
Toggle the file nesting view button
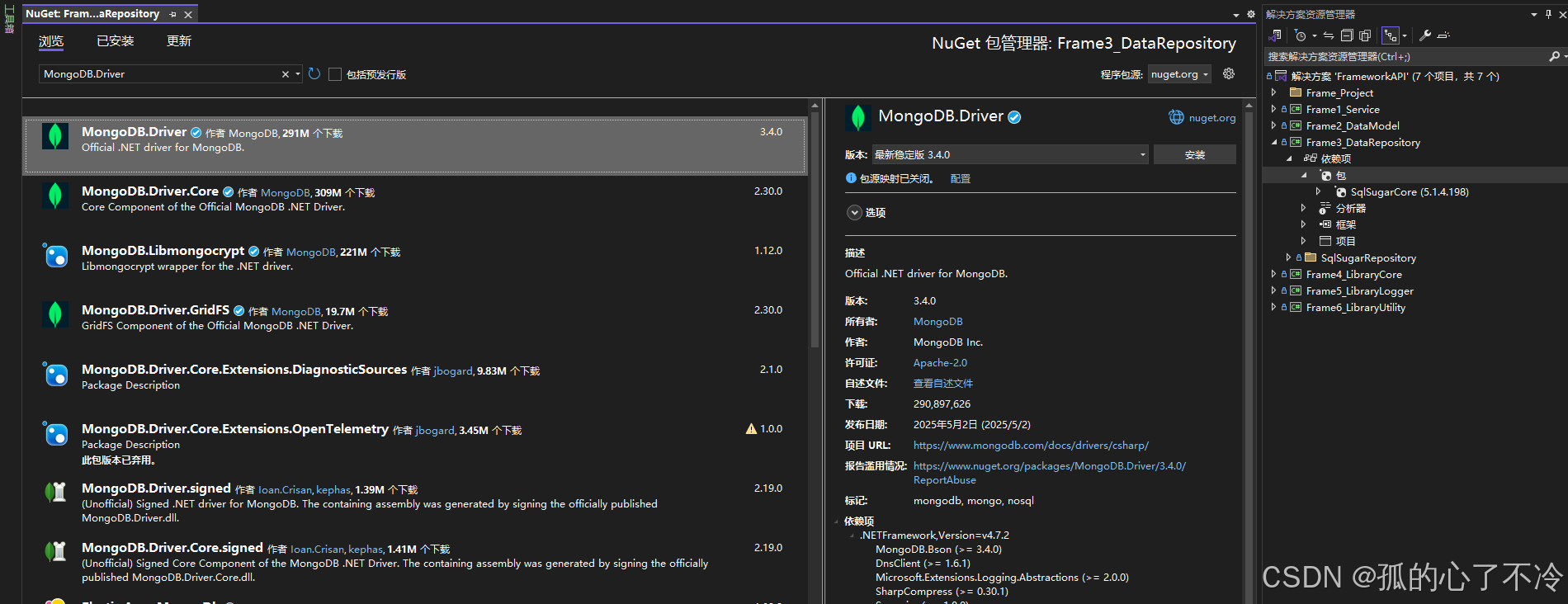coord(1391,35)
